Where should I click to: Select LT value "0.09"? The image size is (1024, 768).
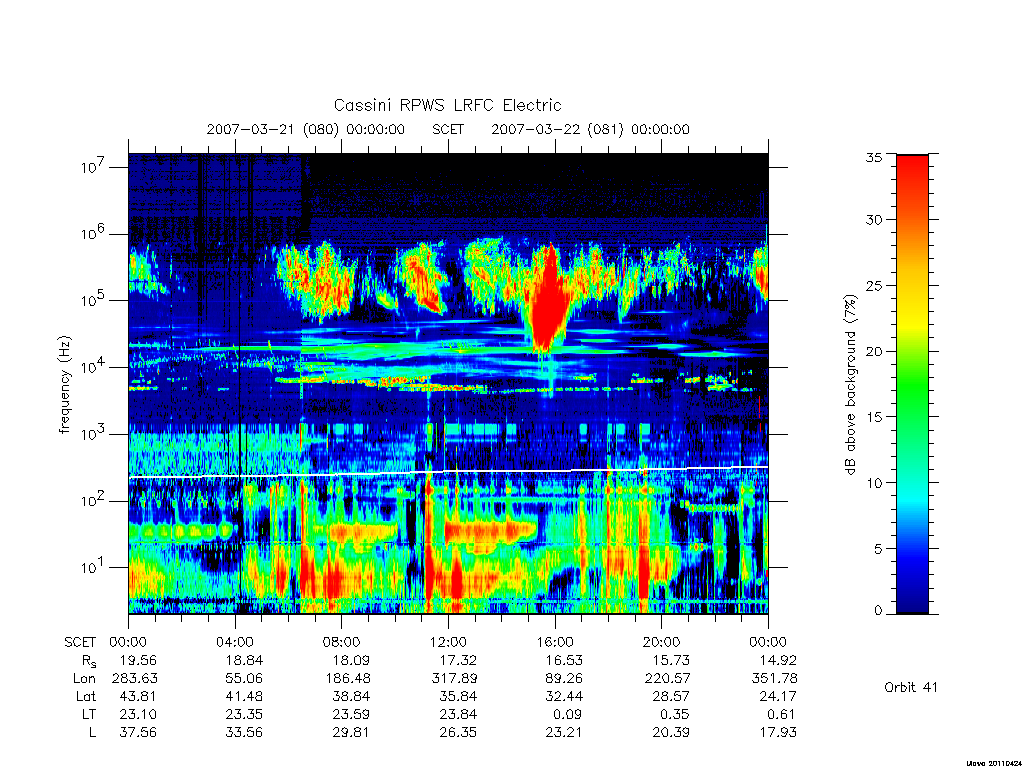567,714
